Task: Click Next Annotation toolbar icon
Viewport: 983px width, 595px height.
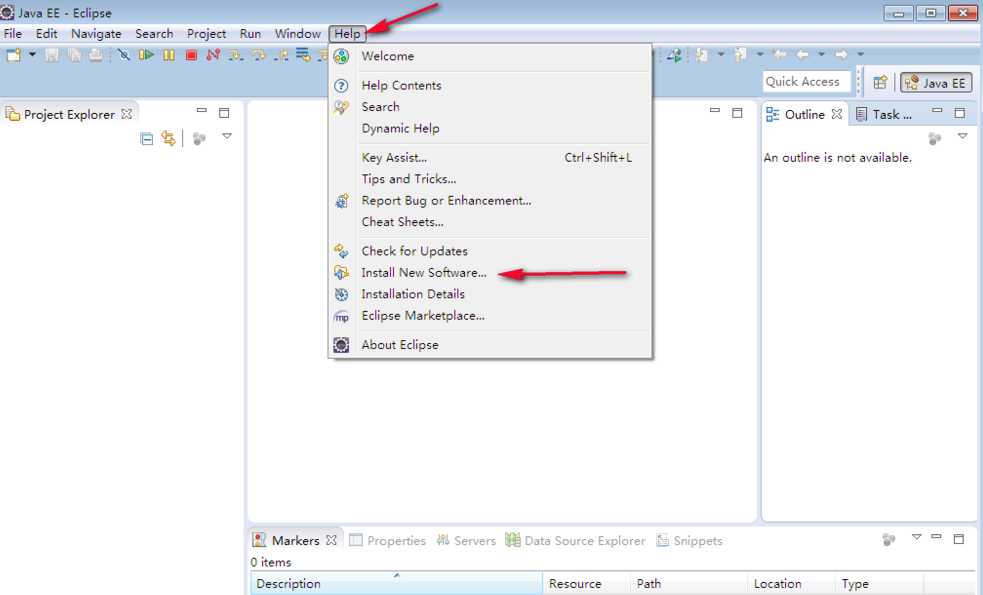Action: [702, 55]
